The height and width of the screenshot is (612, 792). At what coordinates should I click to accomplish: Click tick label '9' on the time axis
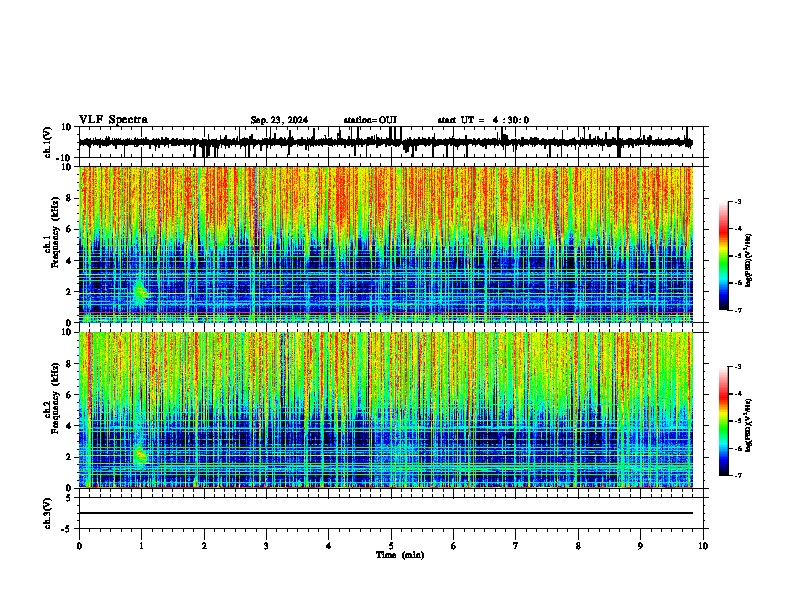click(640, 546)
